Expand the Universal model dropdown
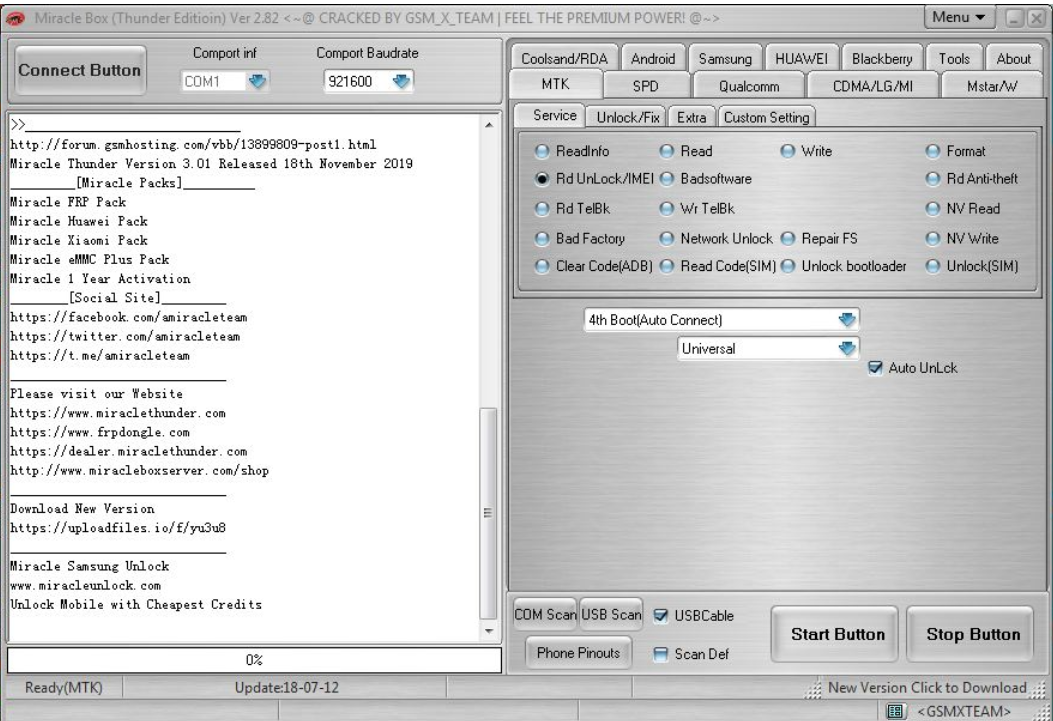The height and width of the screenshot is (721, 1053). (848, 349)
